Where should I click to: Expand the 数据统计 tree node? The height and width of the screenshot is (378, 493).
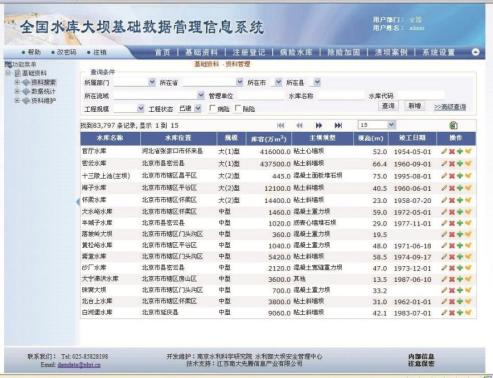[17, 91]
